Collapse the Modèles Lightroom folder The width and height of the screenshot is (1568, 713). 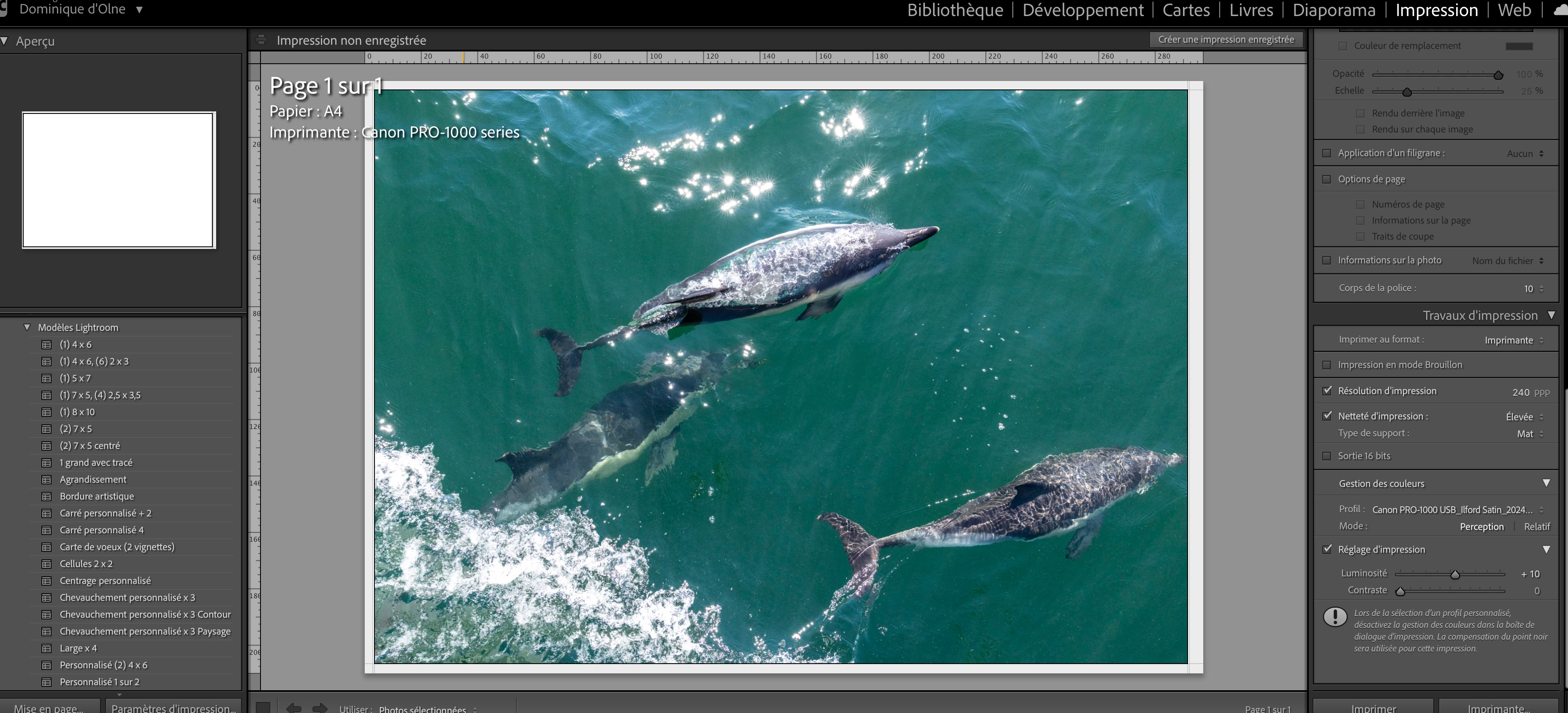pos(27,327)
